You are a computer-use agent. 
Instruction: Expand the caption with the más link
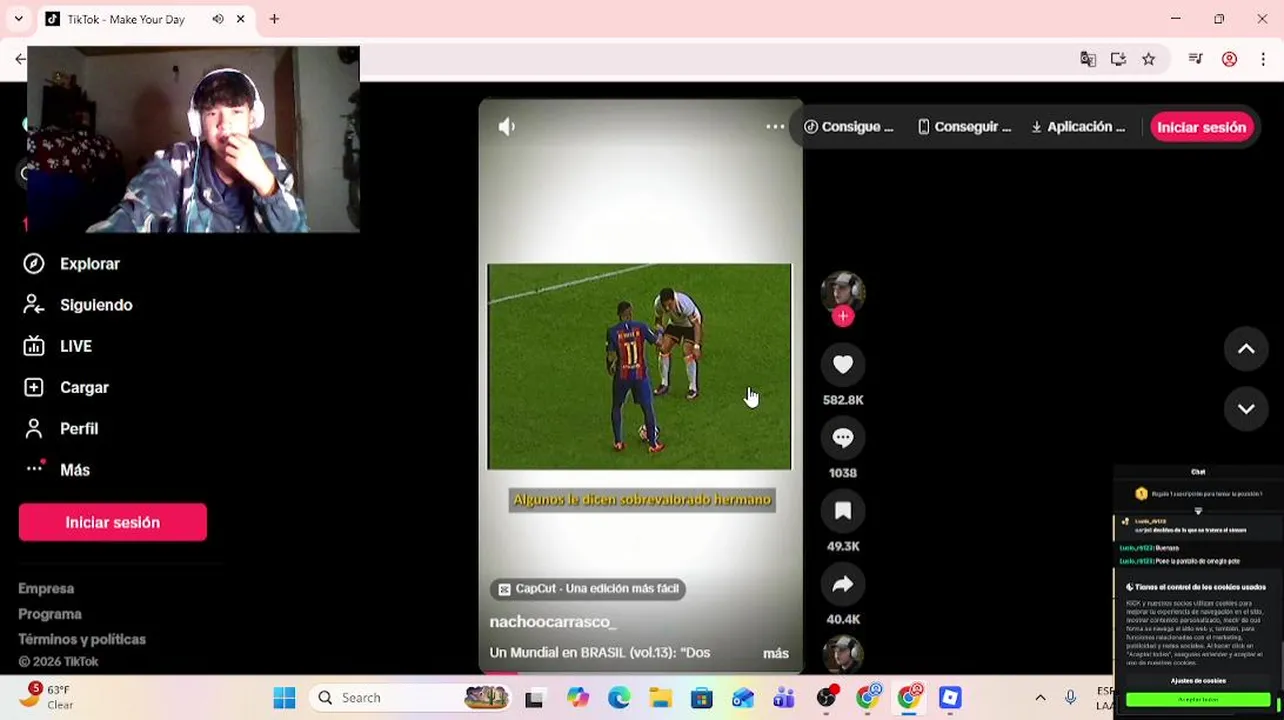pyautogui.click(x=776, y=653)
